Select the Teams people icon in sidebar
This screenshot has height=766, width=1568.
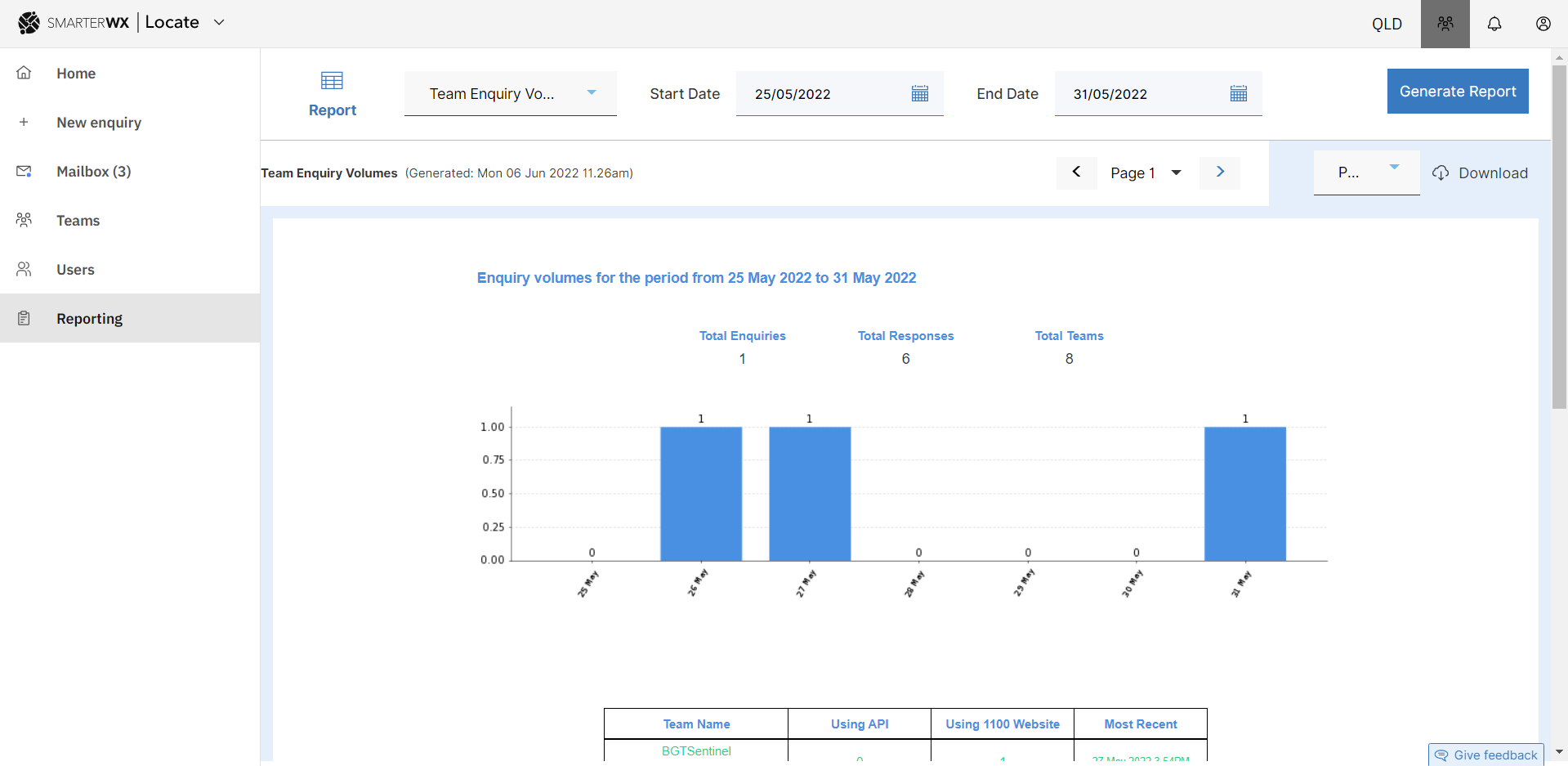tap(24, 220)
